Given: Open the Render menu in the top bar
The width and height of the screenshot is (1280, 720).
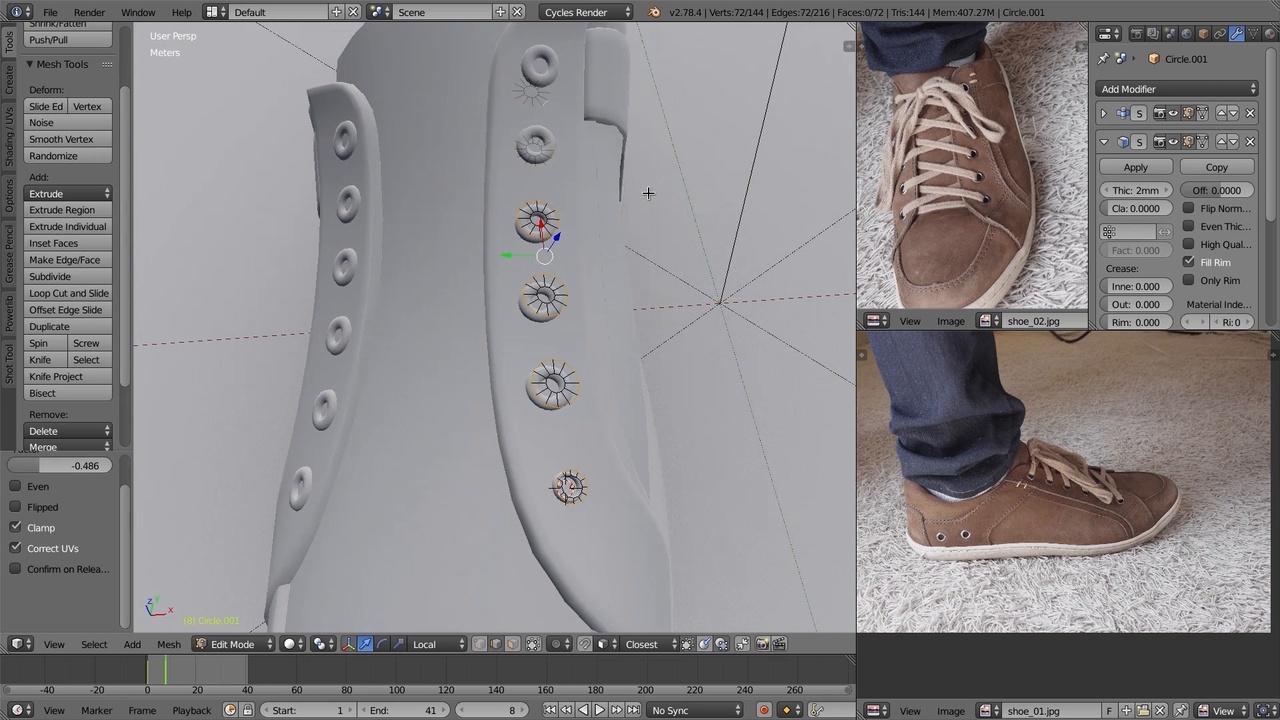Looking at the screenshot, I should (89, 12).
